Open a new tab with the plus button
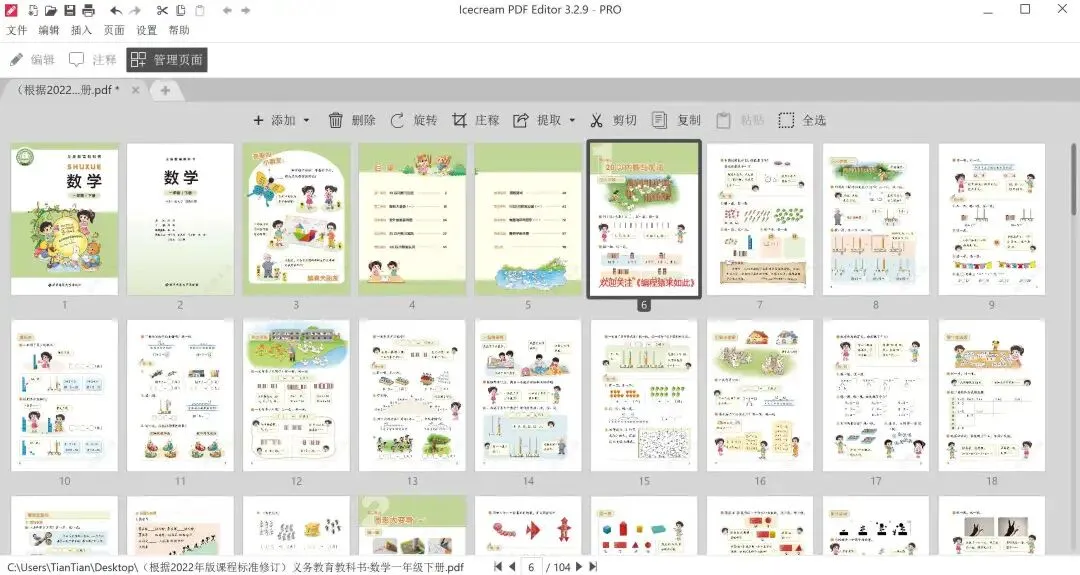This screenshot has width=1080, height=575. pos(165,90)
